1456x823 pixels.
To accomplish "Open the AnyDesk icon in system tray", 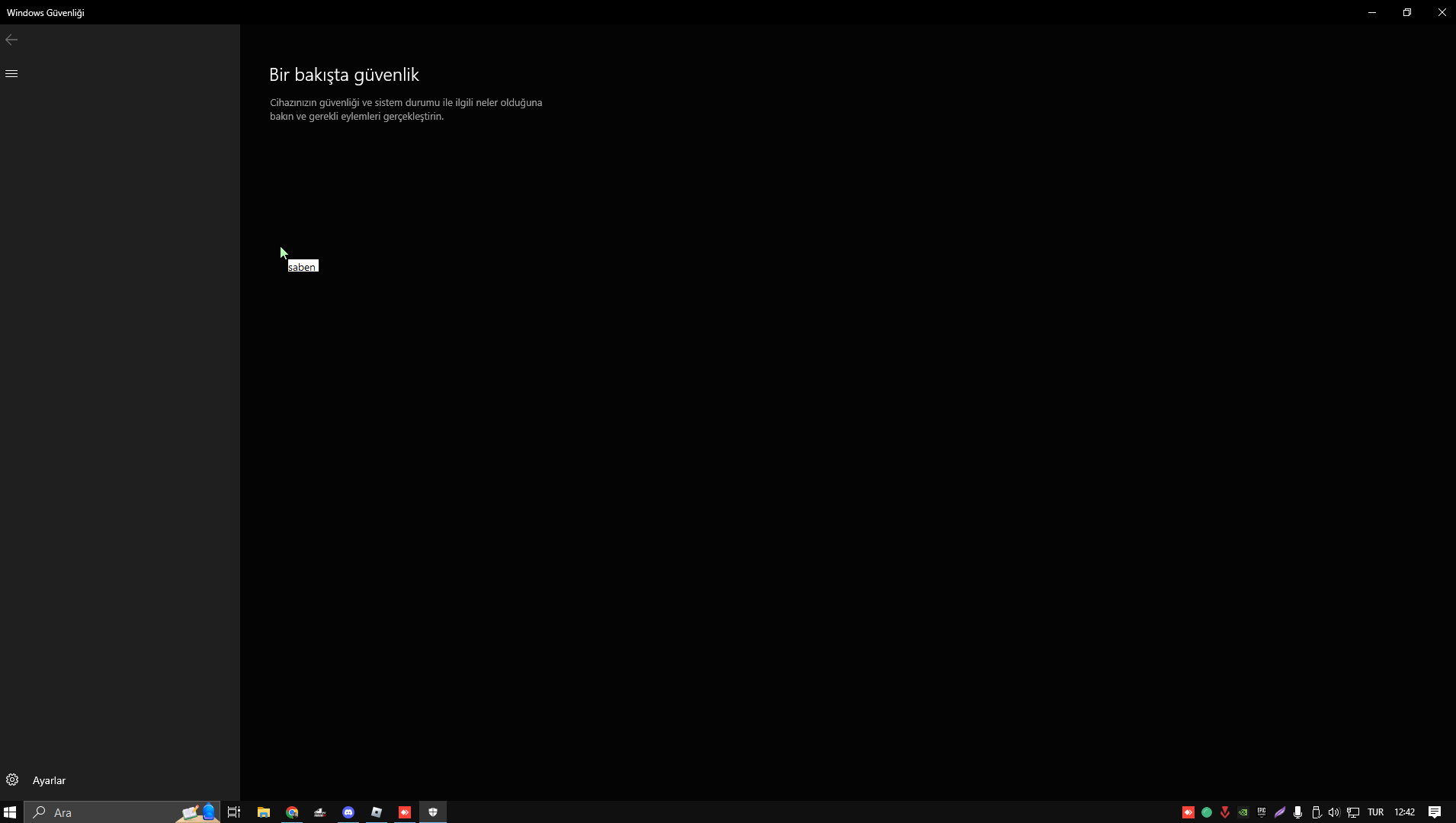I will tap(1188, 812).
